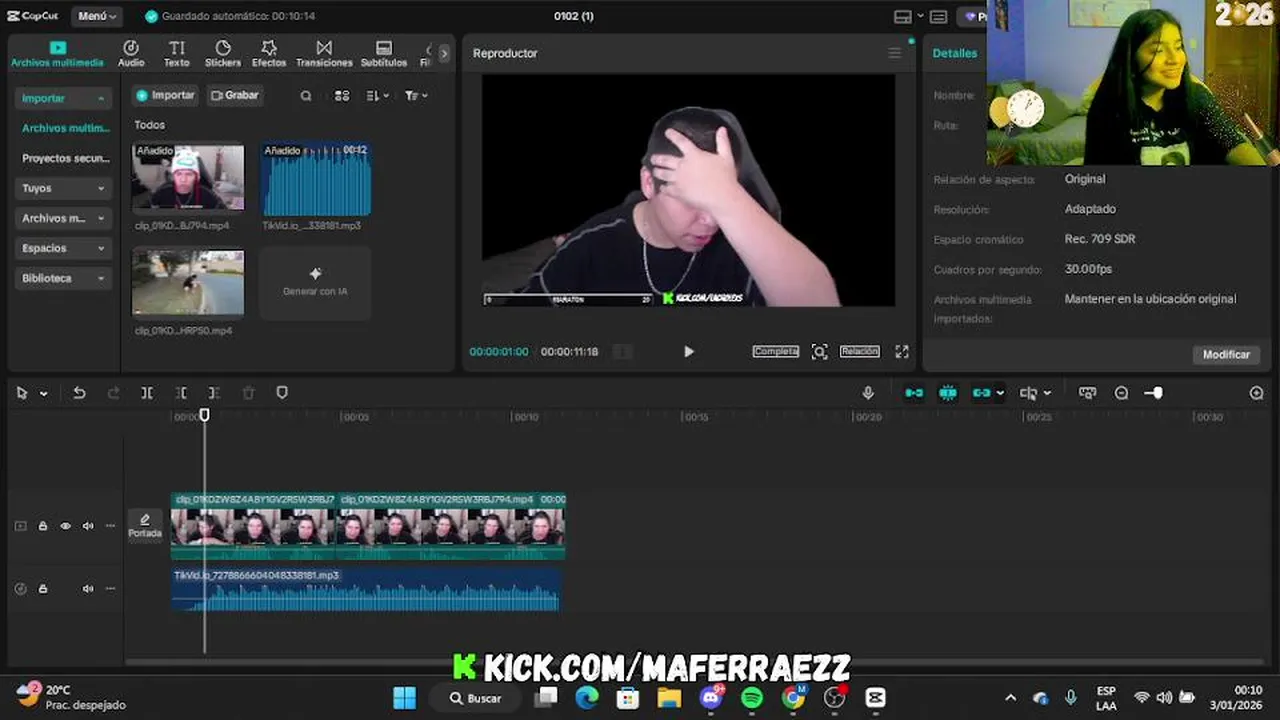Zoom out the timeline
This screenshot has height=720, width=1280.
tap(1121, 393)
